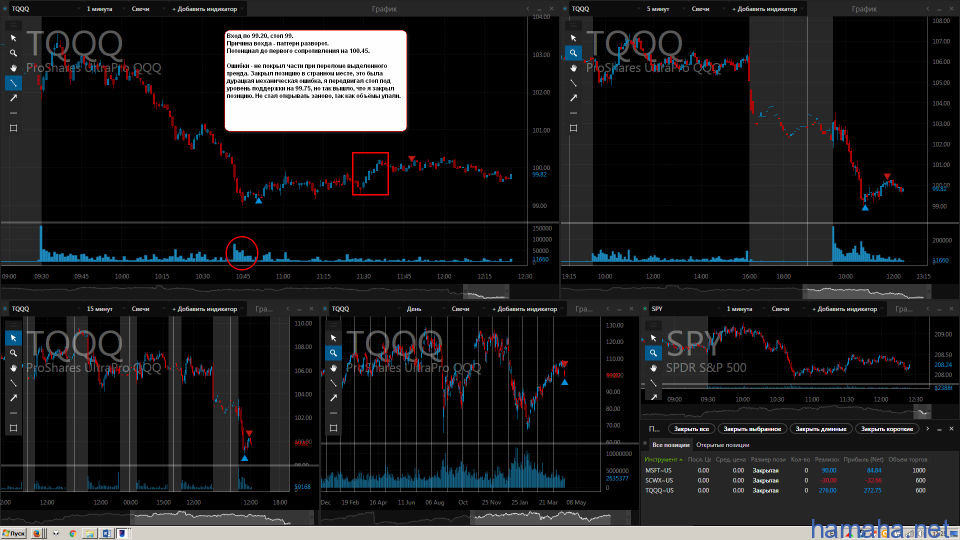Viewport: 960px width, 540px height.
Task: Click '+ Добавить индикатор' in 15-minute chart
Action: pyautogui.click(x=205, y=309)
